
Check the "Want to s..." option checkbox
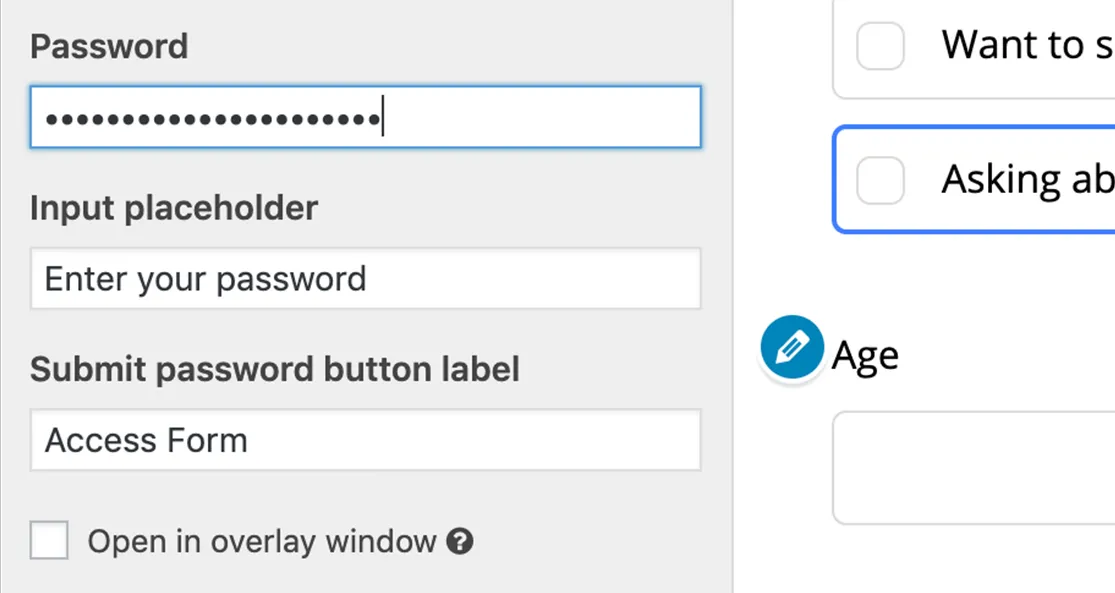coord(880,45)
